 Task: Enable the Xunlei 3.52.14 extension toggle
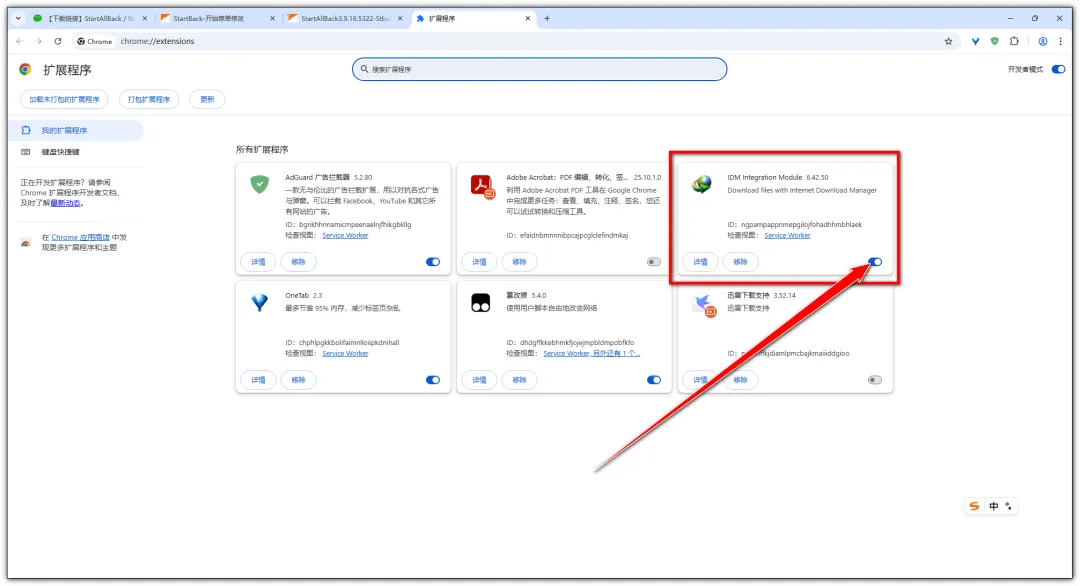[x=875, y=380]
